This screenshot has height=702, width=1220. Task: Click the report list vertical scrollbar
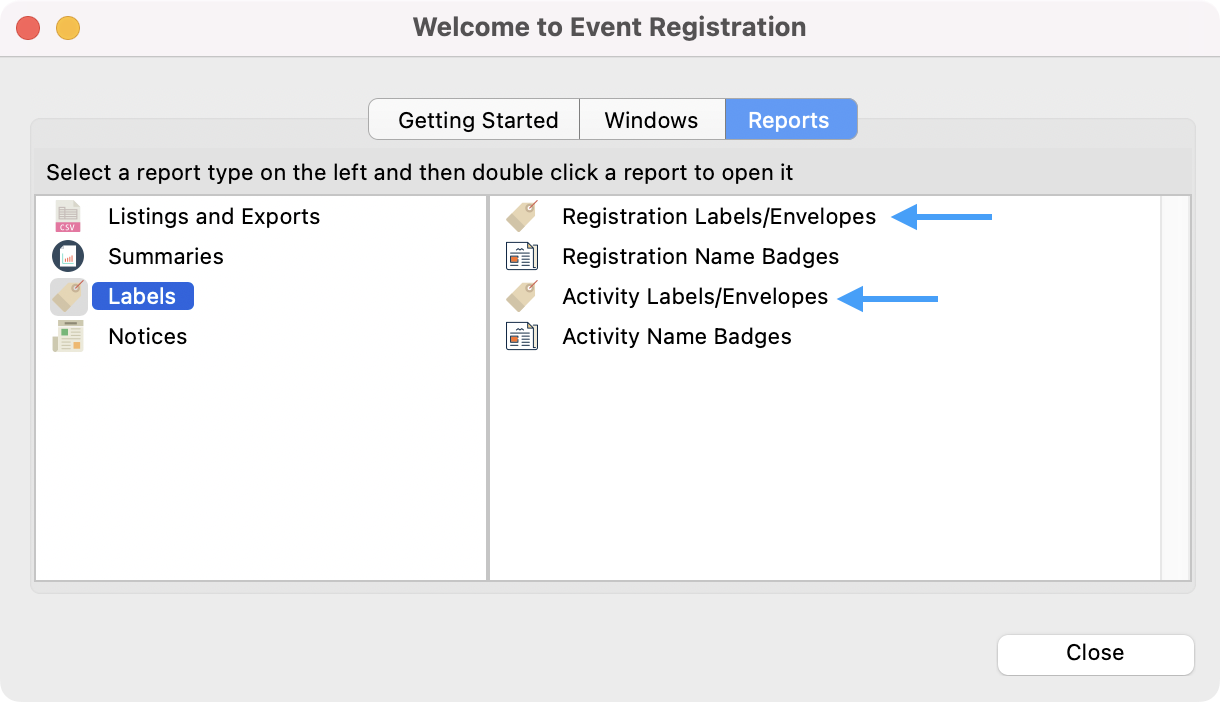pos(1175,387)
